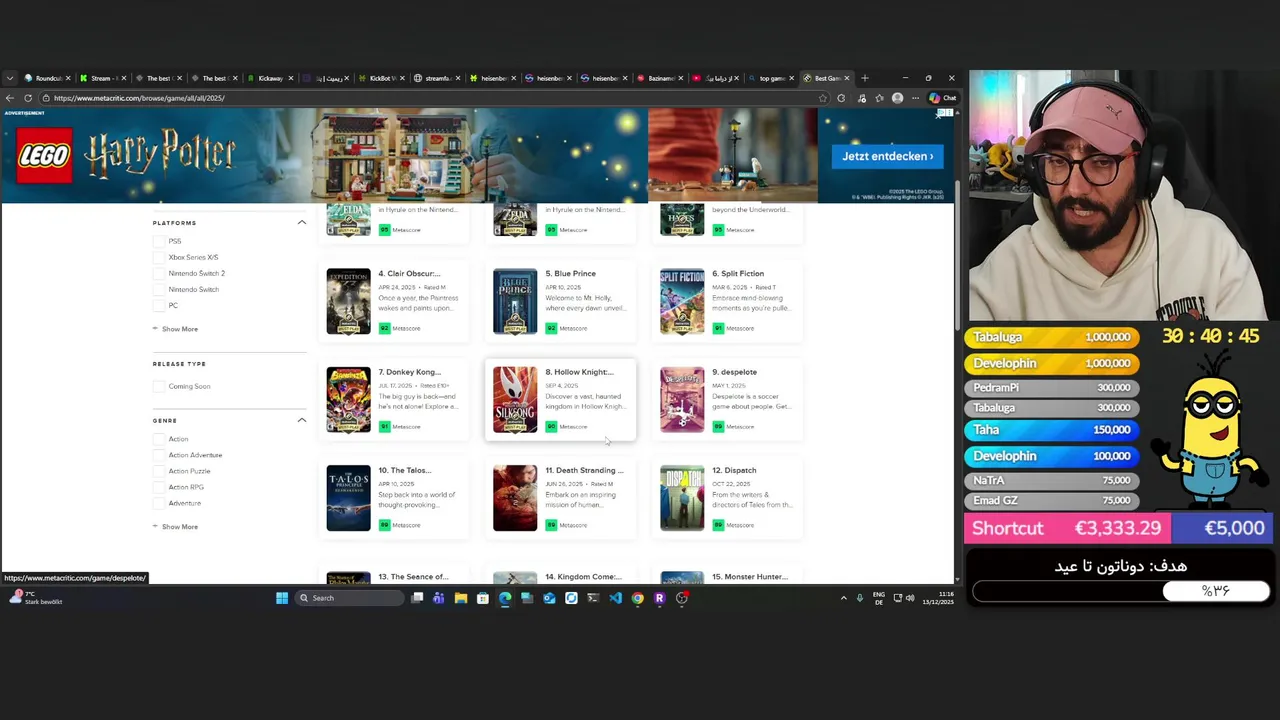The image size is (1280, 720).
Task: Click the Talos Principle cover thumbnail
Action: pos(348,497)
